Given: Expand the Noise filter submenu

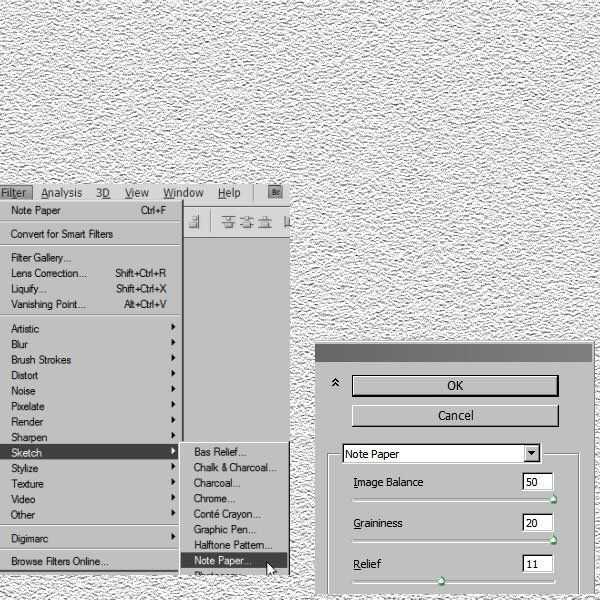Looking at the screenshot, I should [89, 391].
